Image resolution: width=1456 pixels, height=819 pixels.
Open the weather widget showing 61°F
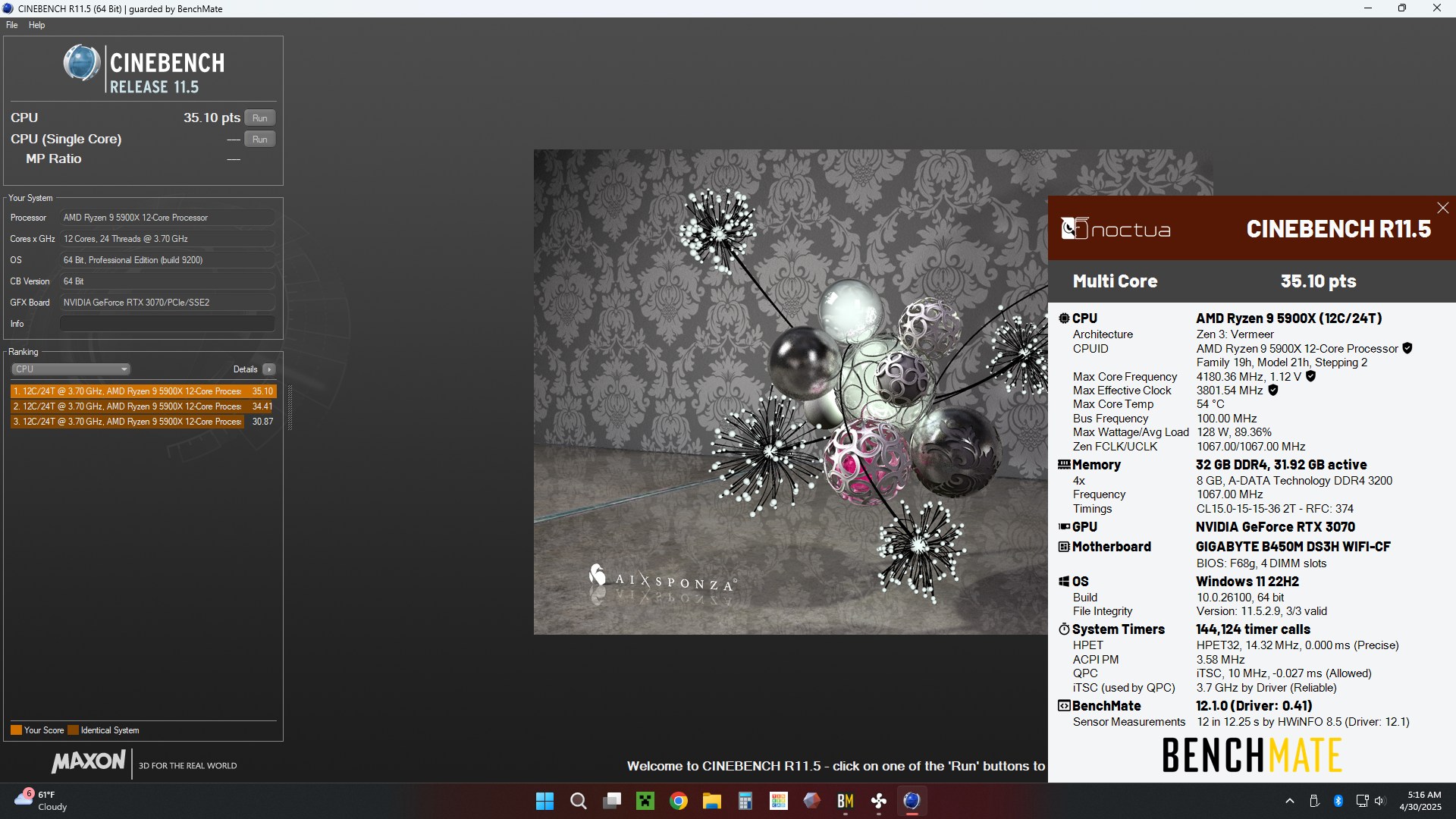42,801
